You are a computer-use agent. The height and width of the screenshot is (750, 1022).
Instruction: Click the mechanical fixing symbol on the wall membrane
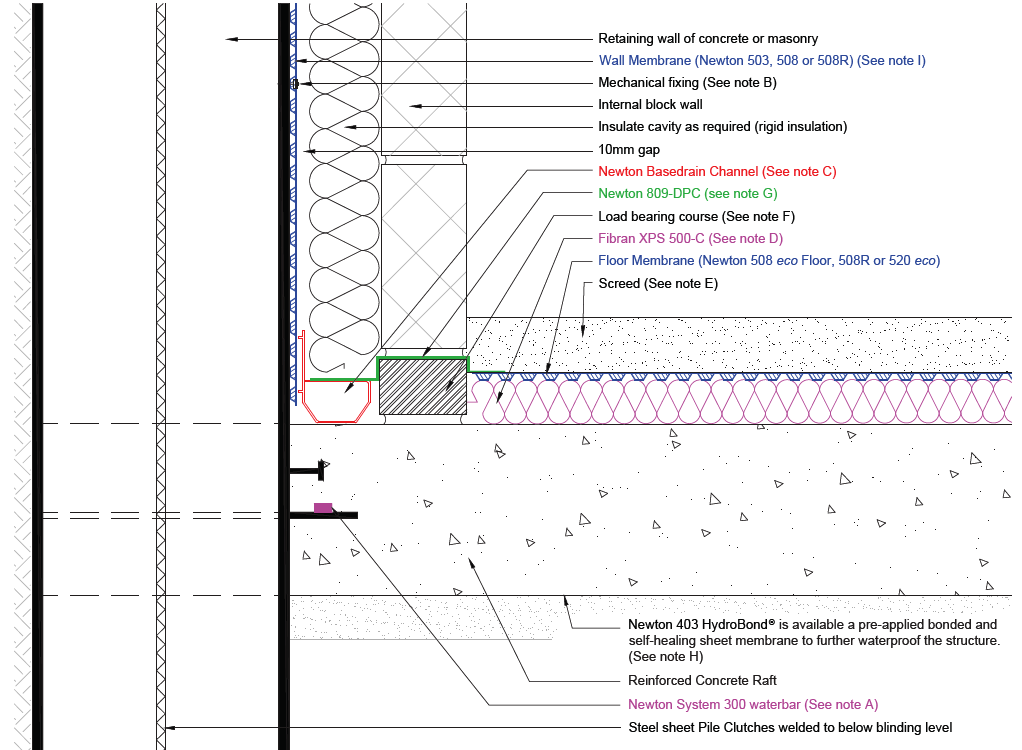click(293, 84)
